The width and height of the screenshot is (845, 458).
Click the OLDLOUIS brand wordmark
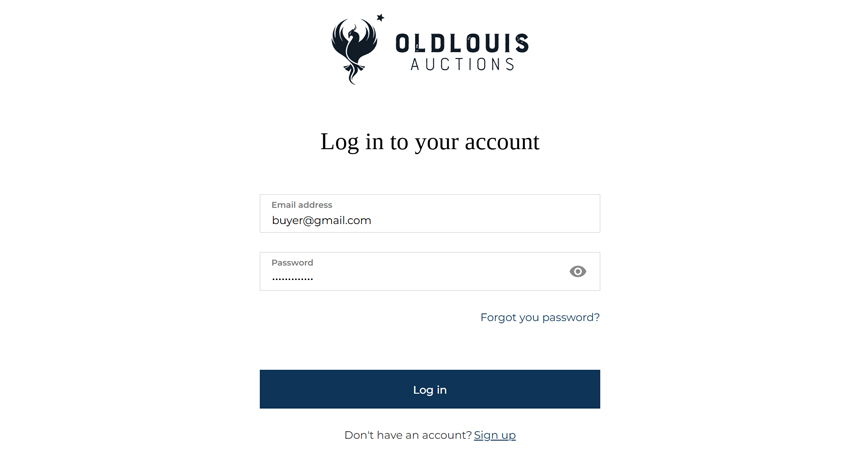[x=462, y=44]
